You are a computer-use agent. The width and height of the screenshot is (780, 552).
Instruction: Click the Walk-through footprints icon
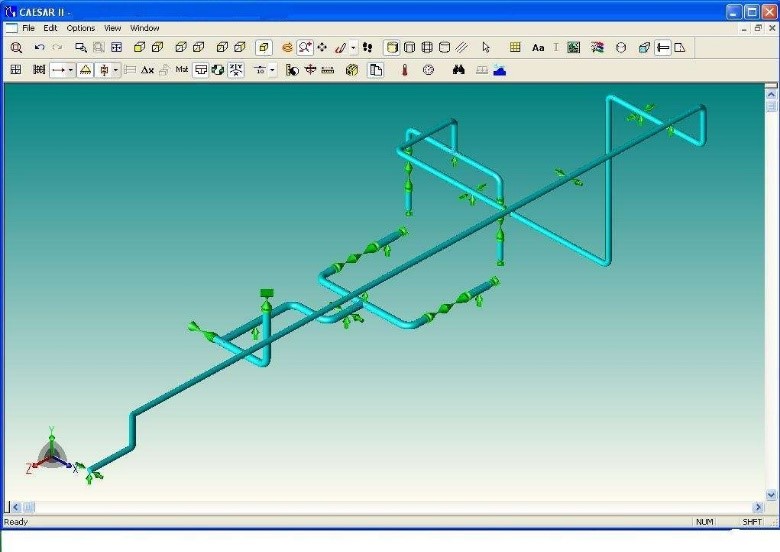(x=367, y=47)
